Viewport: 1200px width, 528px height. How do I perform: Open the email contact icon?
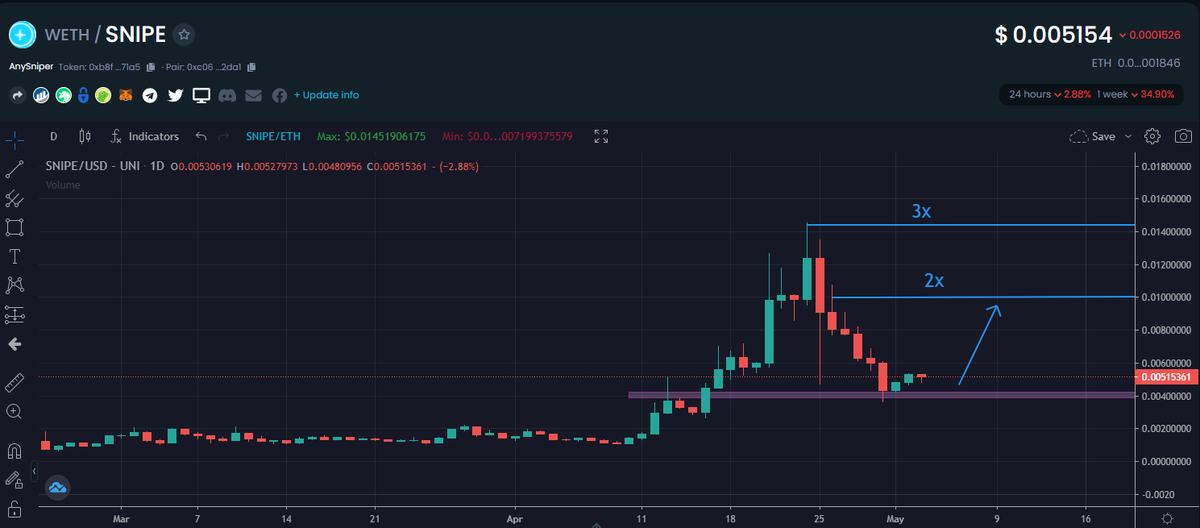point(252,96)
